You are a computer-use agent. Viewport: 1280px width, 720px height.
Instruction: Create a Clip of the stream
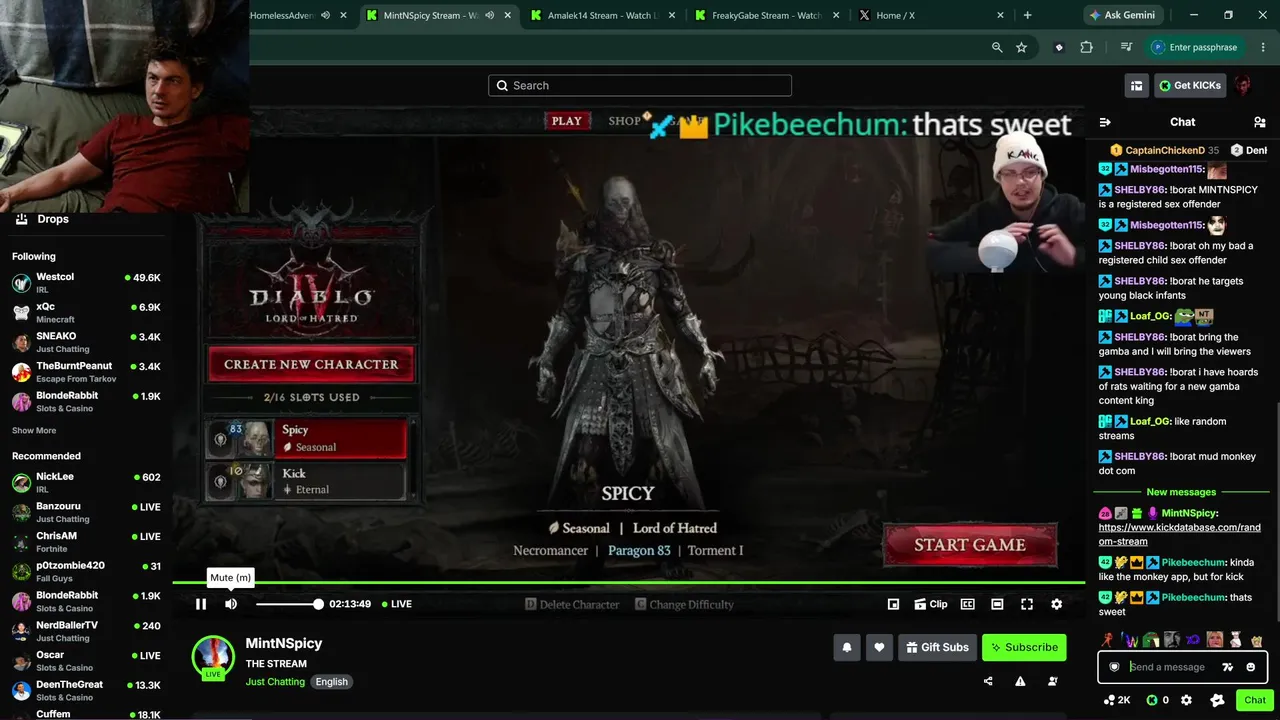[x=931, y=604]
